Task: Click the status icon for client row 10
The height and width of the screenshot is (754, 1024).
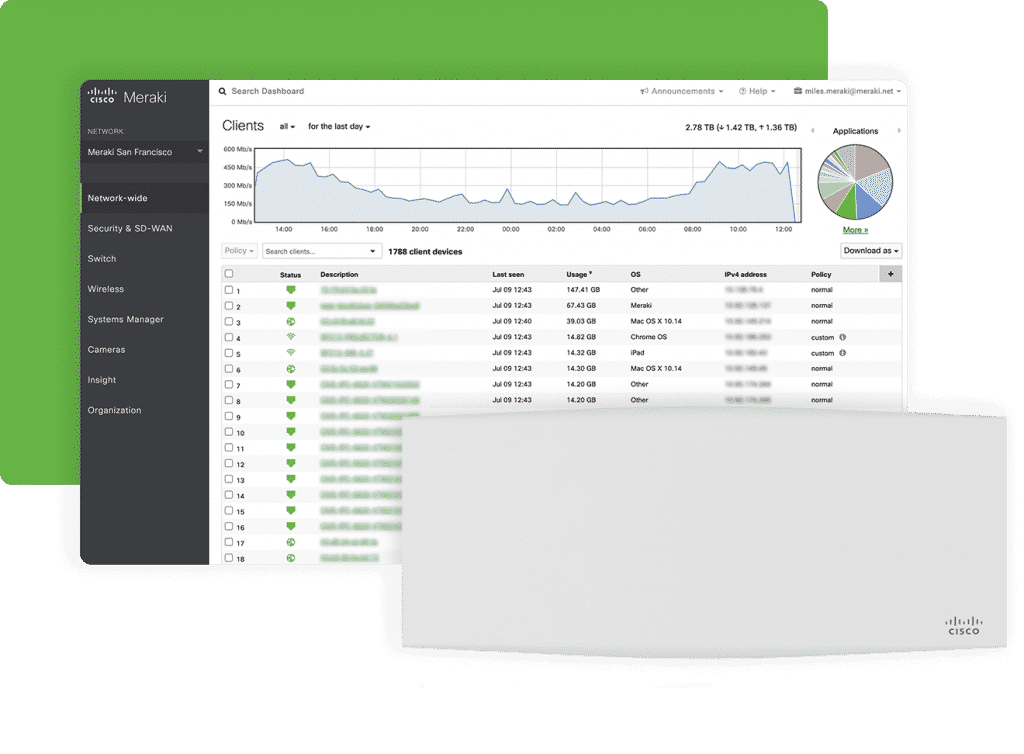Action: pyautogui.click(x=291, y=432)
